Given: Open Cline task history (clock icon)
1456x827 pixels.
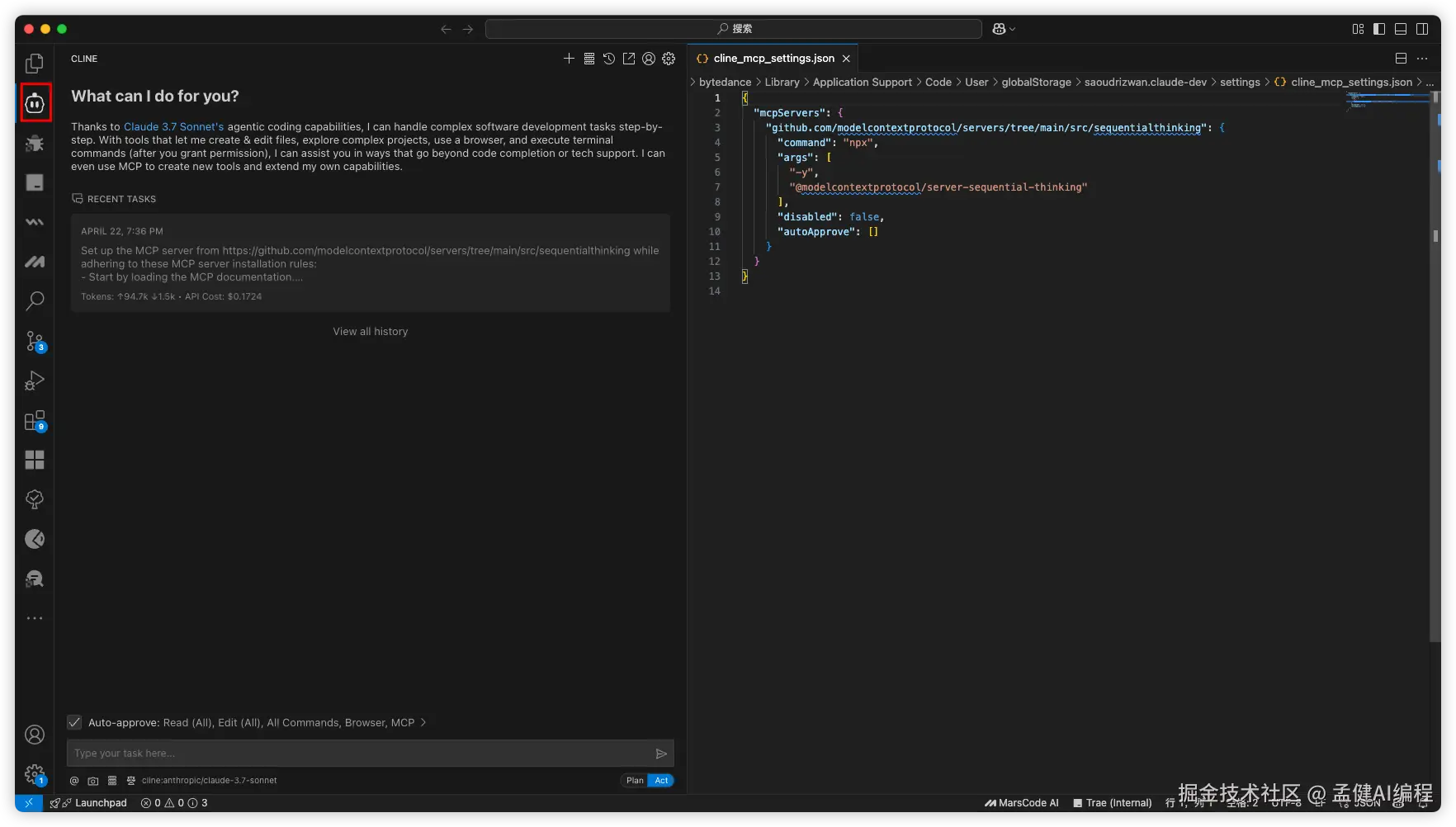Looking at the screenshot, I should click(x=608, y=59).
